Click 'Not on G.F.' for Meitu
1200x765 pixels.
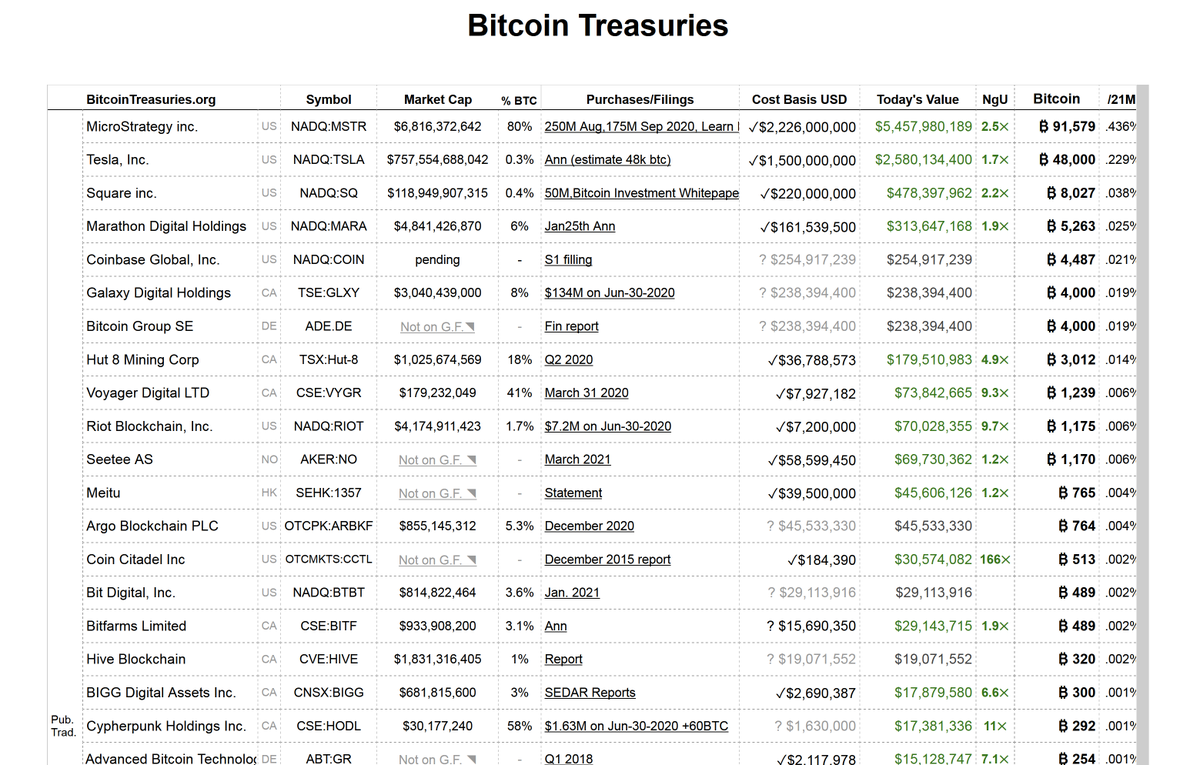[437, 493]
